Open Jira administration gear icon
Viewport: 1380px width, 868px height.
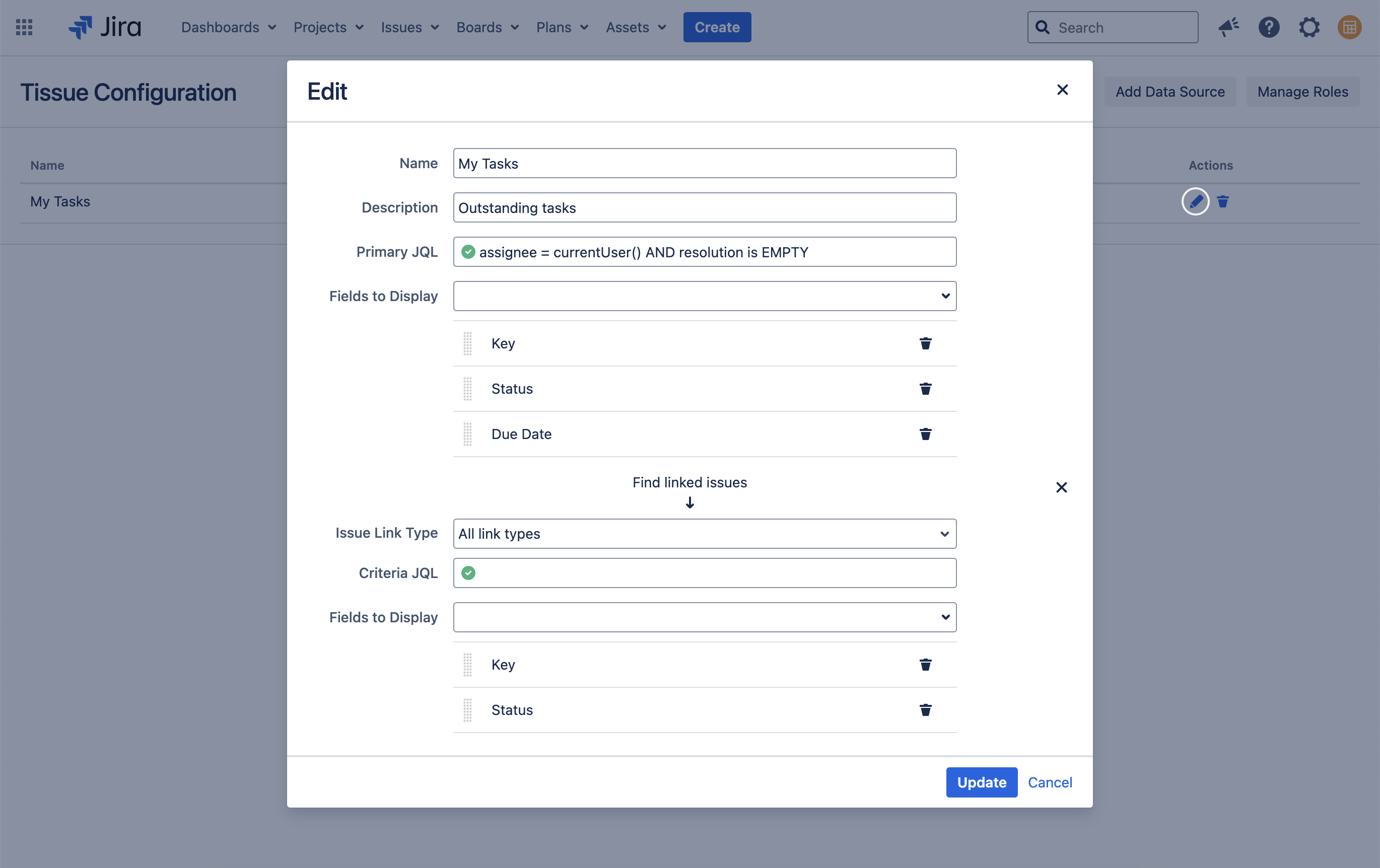[x=1309, y=27]
